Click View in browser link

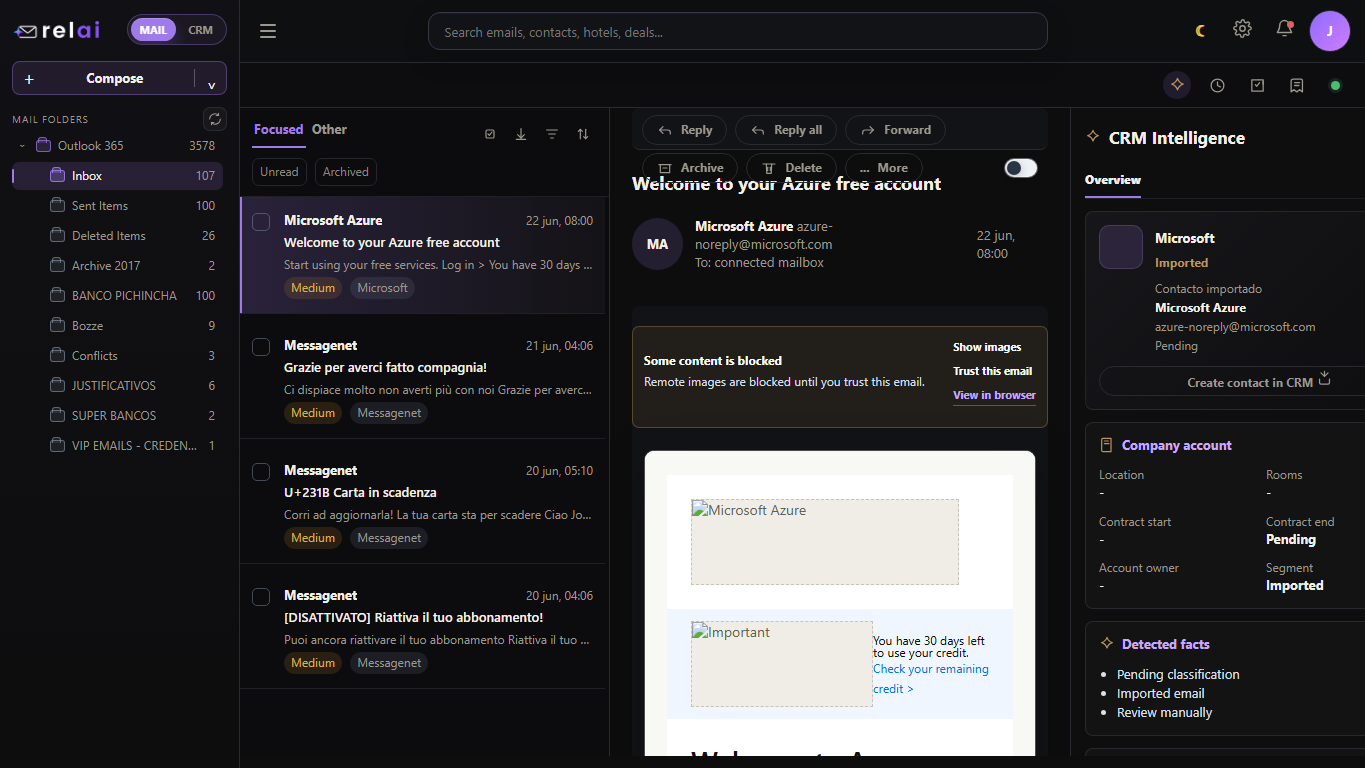point(994,395)
